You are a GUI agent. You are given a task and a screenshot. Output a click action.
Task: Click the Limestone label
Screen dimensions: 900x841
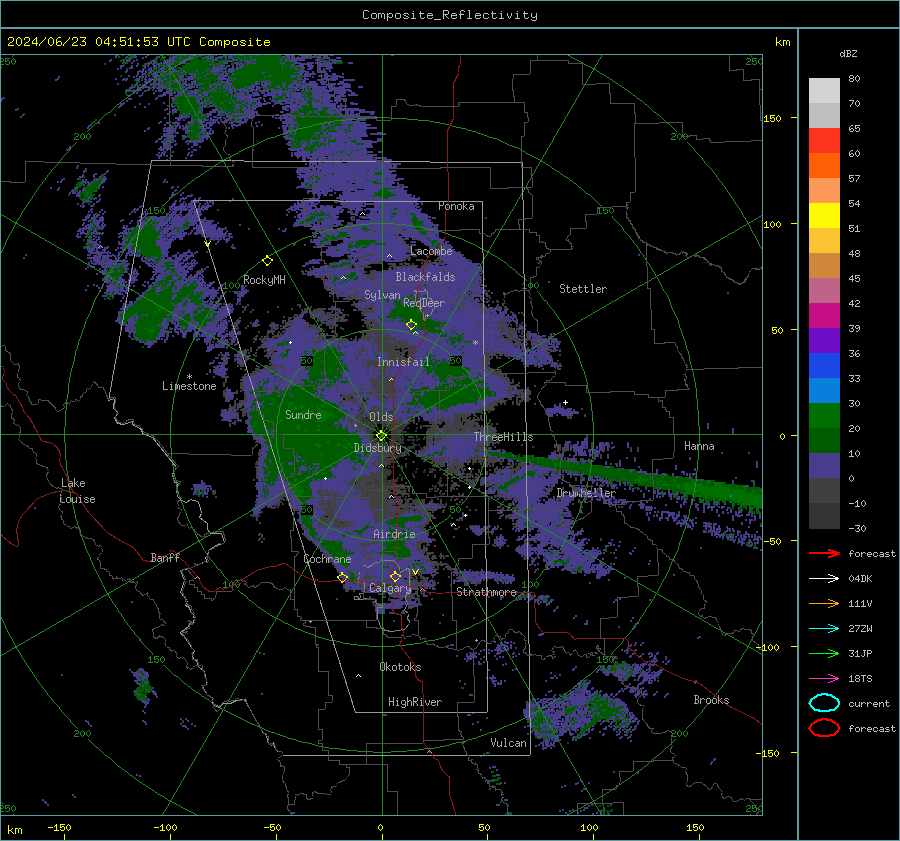tap(189, 386)
